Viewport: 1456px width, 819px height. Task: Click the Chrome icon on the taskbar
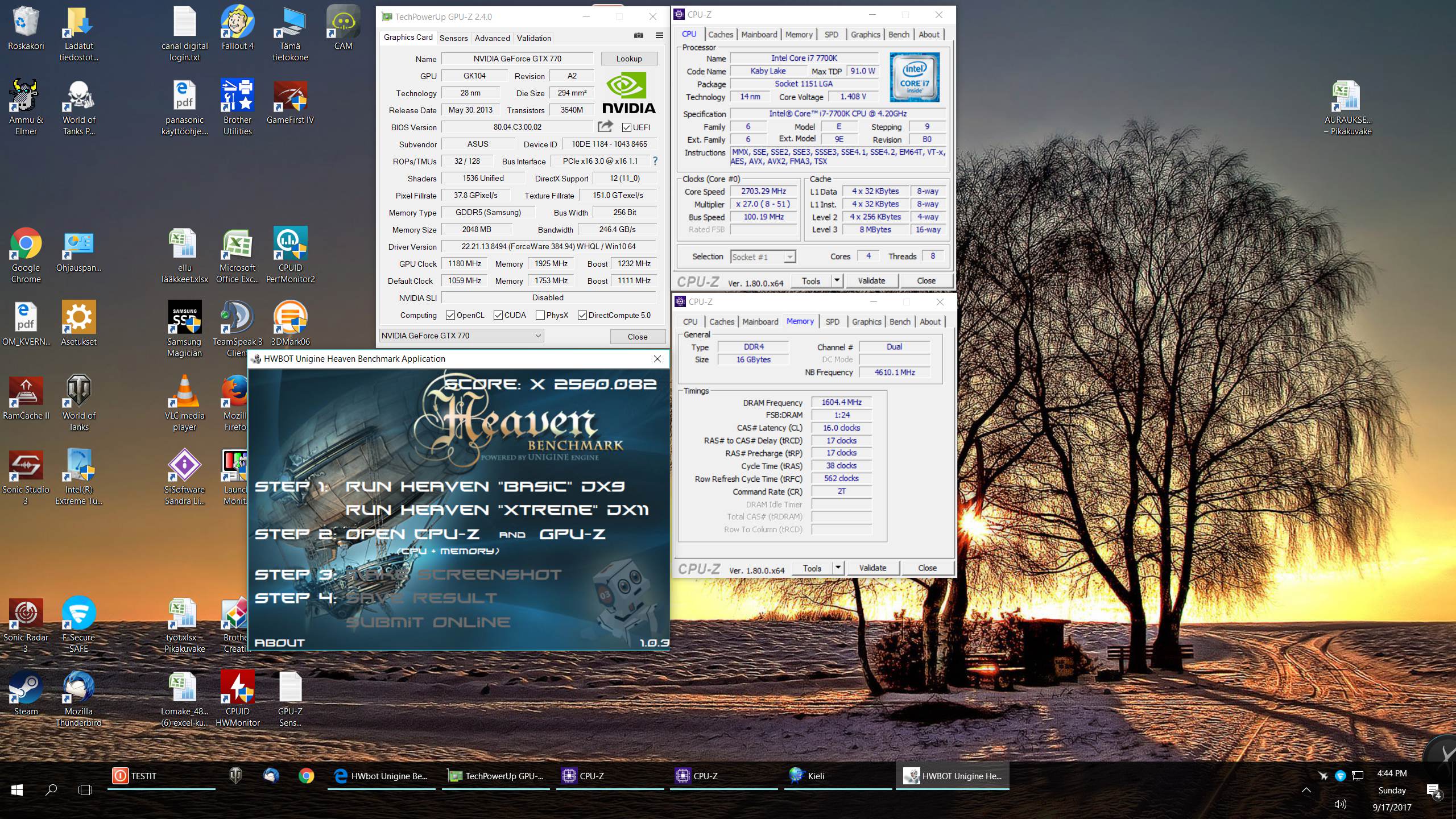click(306, 776)
